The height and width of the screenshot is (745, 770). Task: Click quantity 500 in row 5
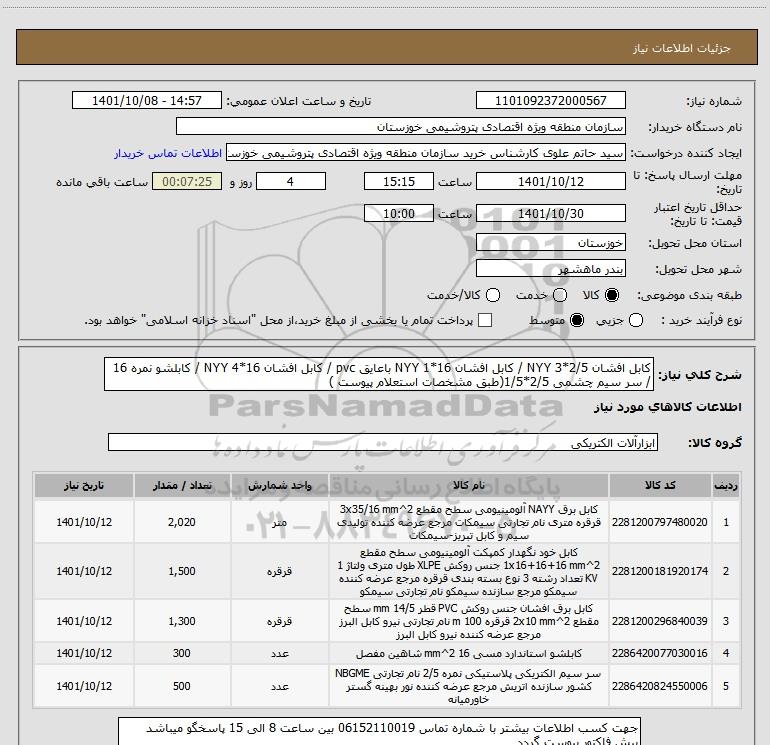tap(182, 686)
